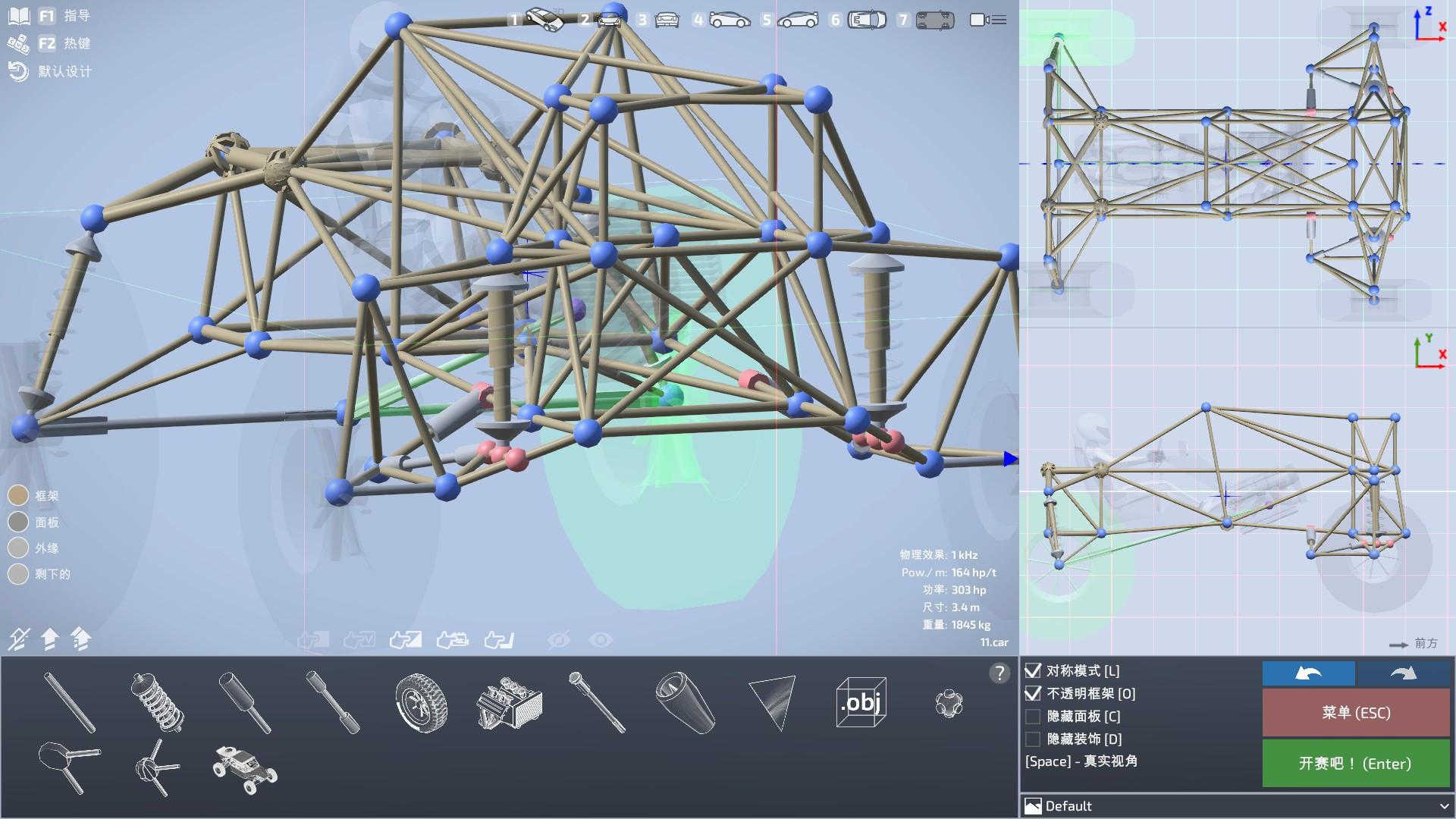Image resolution: width=1456 pixels, height=819 pixels.
Task: Click the power value 303 hp
Action: 968,590
